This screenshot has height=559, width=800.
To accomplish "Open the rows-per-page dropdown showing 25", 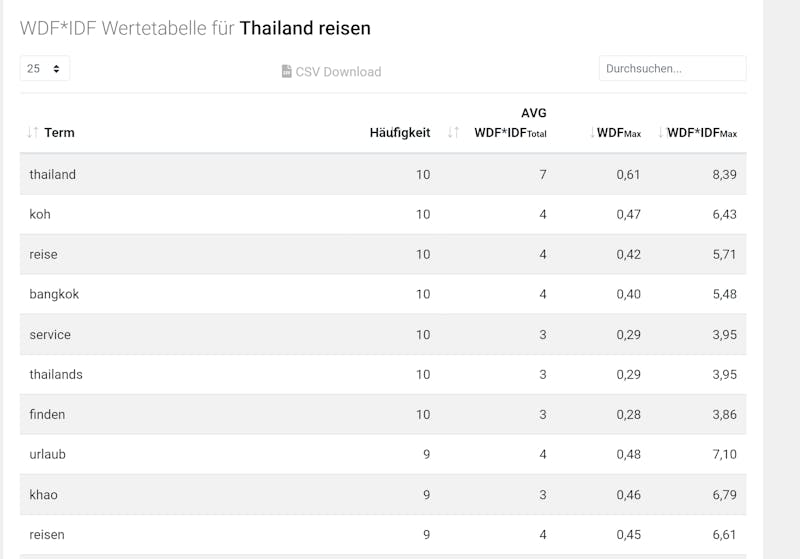I will tap(44, 68).
